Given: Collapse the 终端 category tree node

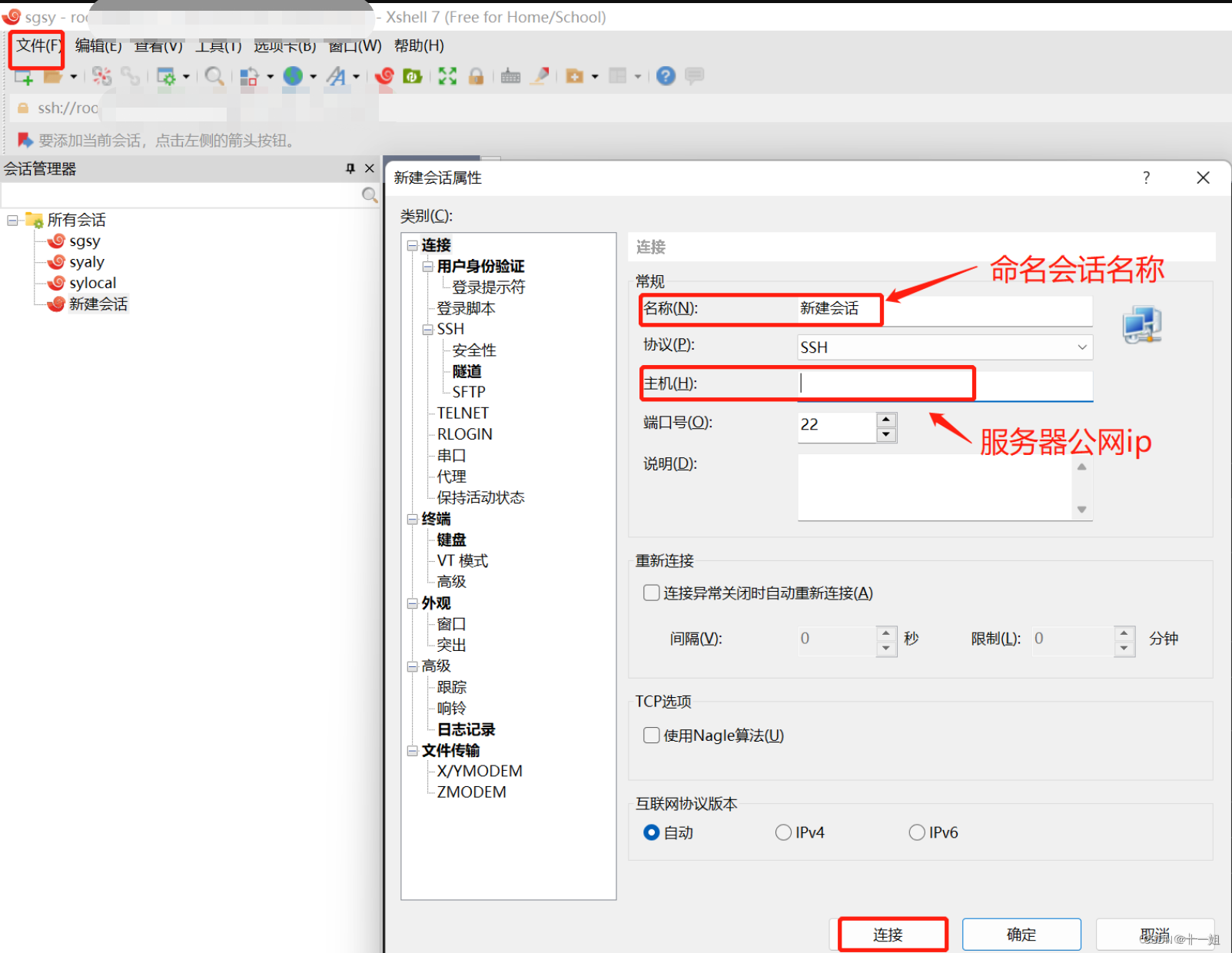Looking at the screenshot, I should coord(413,520).
